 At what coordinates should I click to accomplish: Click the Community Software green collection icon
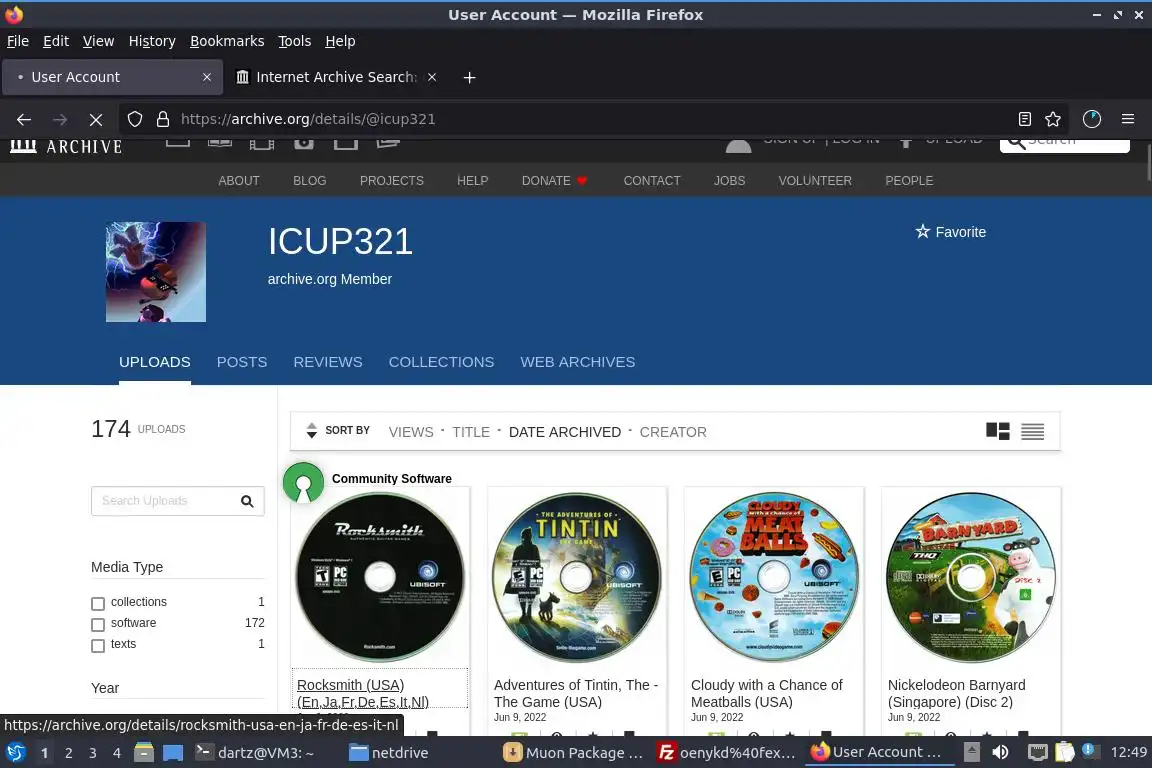tap(303, 483)
